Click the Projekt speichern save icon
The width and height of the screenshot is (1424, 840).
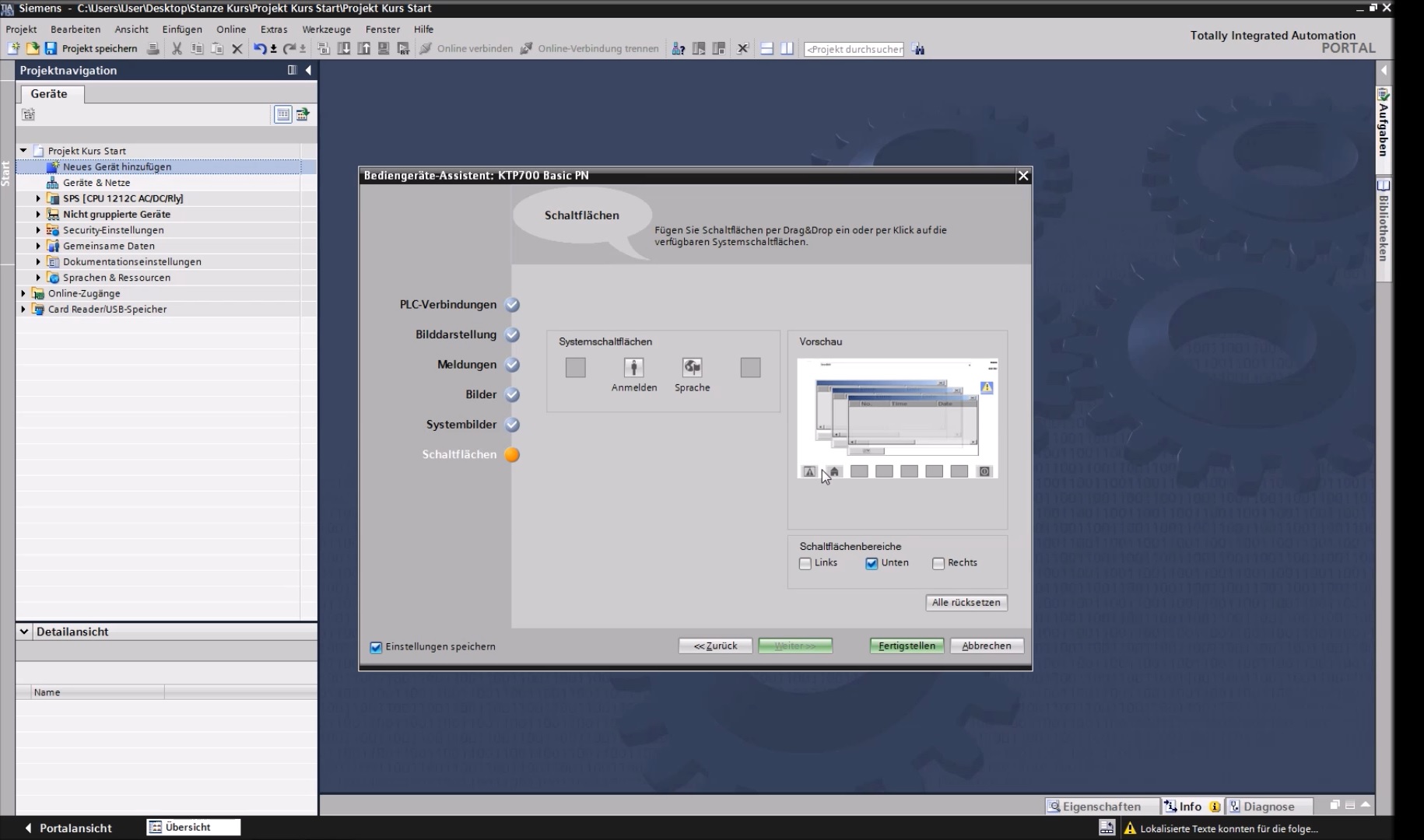click(x=51, y=48)
